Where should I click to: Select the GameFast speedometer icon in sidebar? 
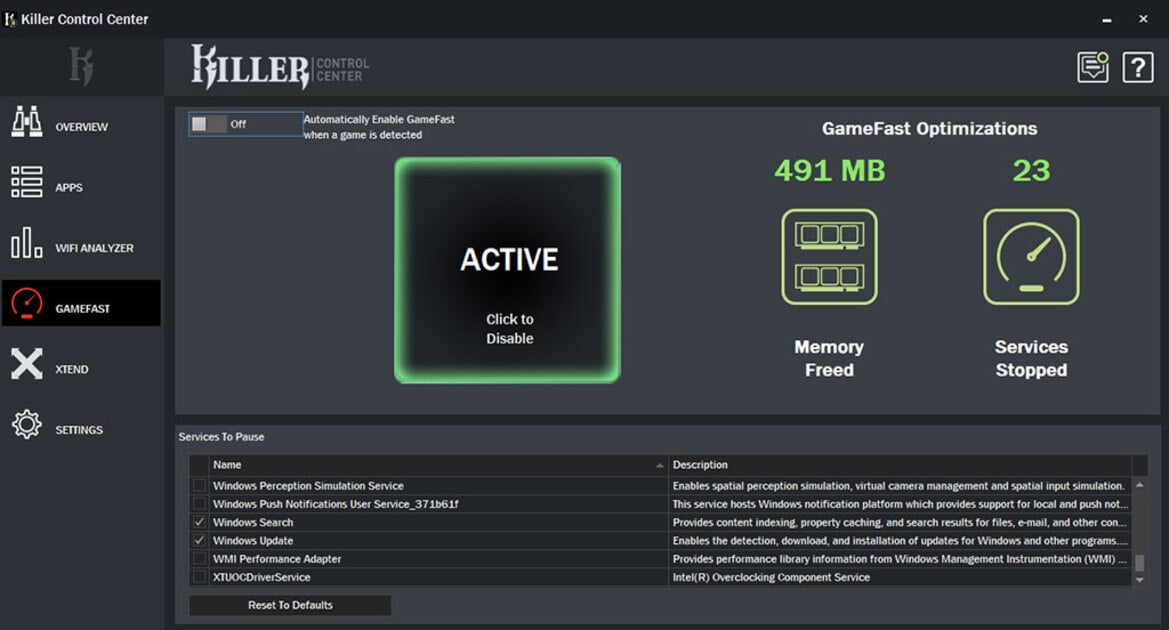[27, 303]
